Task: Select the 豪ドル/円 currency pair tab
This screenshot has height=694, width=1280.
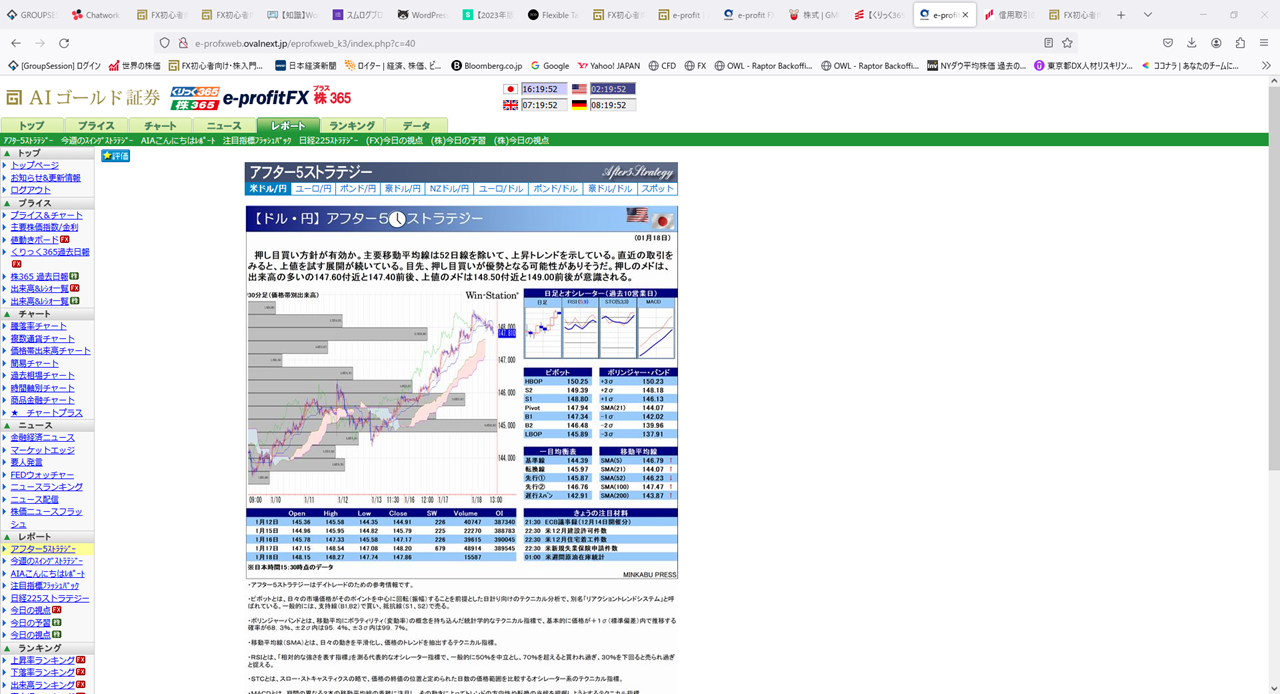Action: pos(404,189)
